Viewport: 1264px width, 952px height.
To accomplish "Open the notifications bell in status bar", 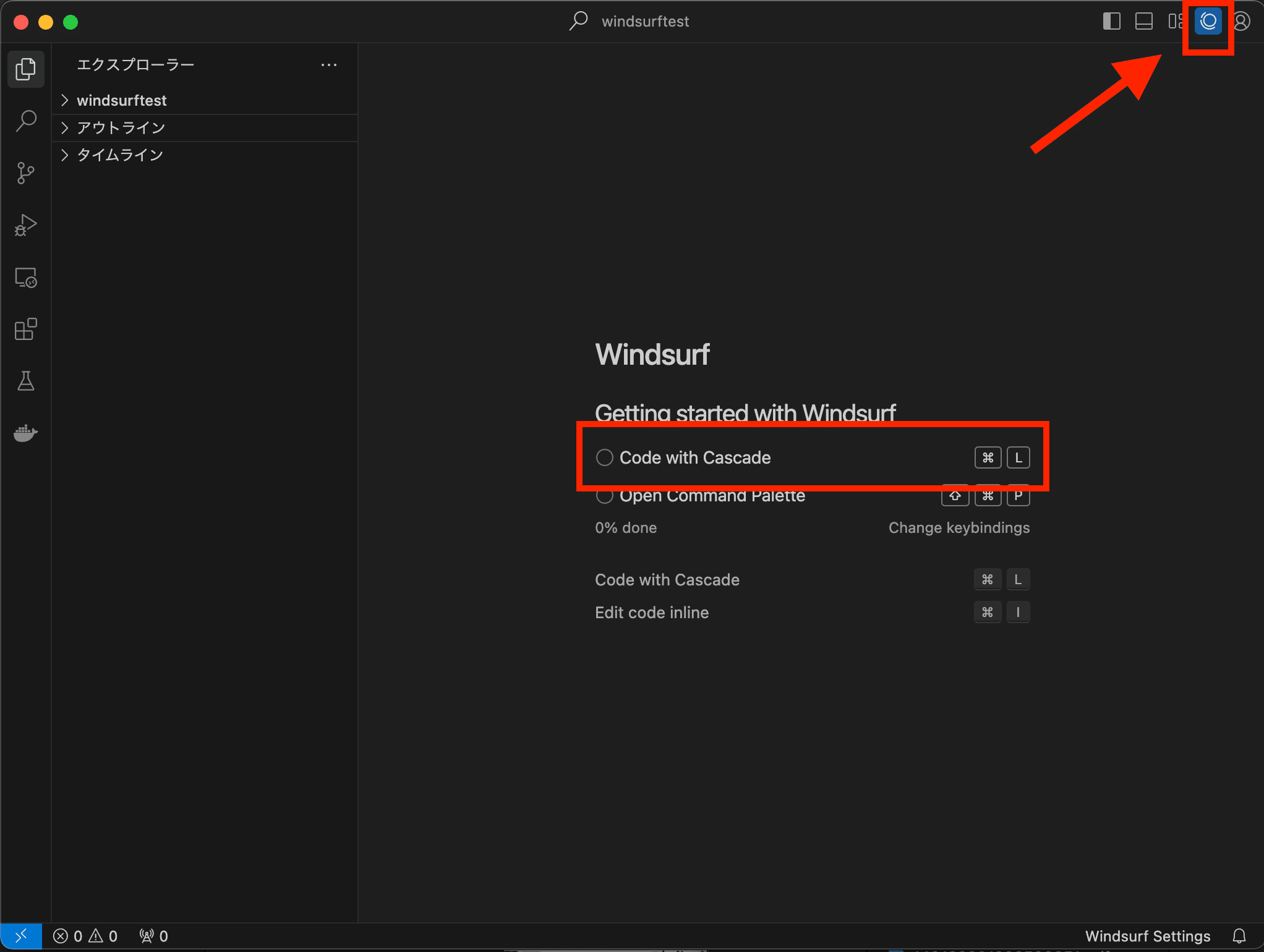I will click(1239, 936).
